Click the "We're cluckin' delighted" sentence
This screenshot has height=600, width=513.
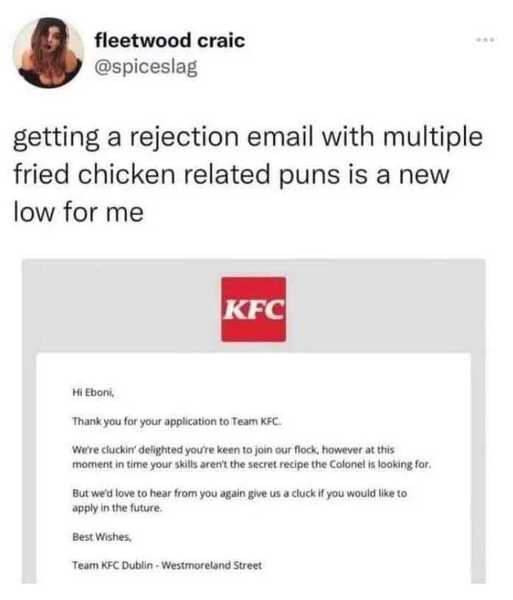tap(252, 457)
